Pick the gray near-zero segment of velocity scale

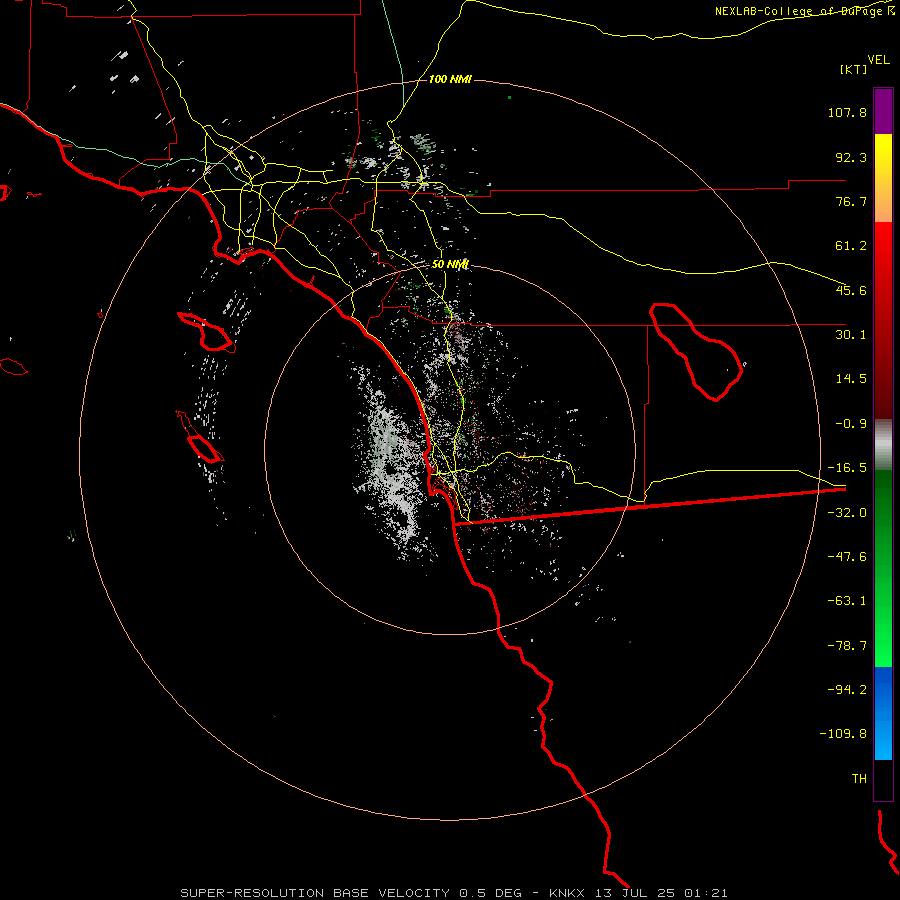click(883, 445)
